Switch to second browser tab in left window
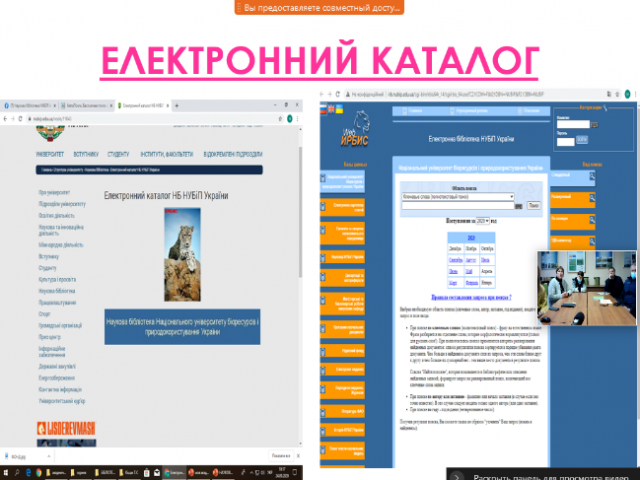Viewport: 640px width, 480px height. 87,106
